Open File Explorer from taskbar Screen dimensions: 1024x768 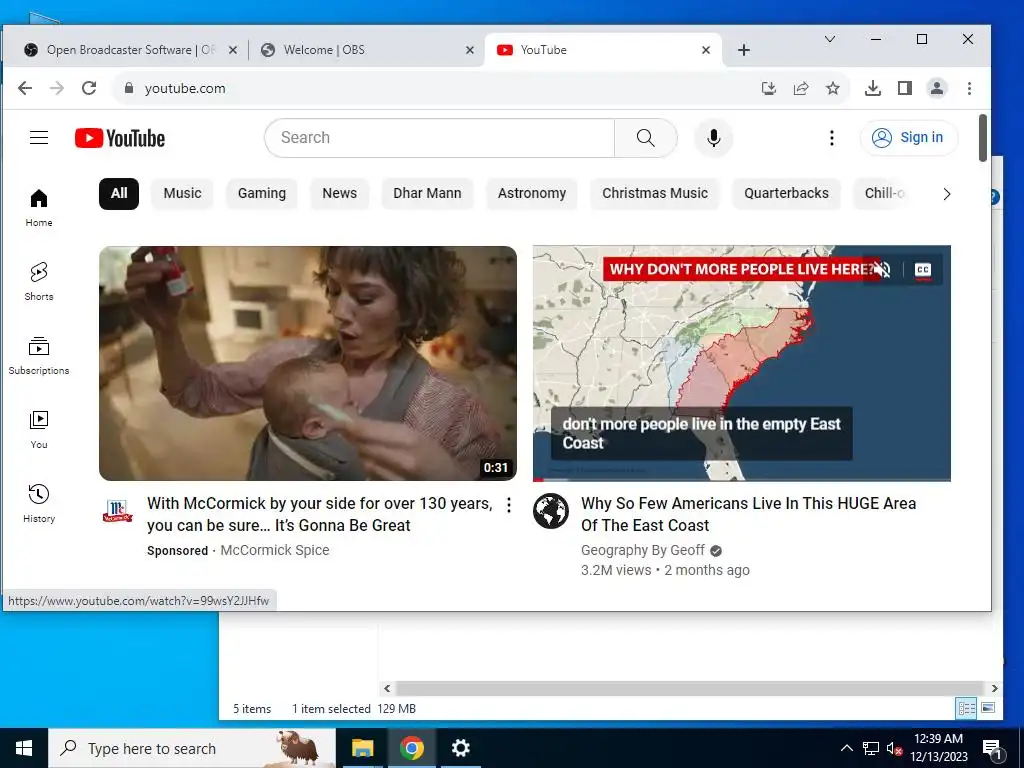[x=362, y=748]
